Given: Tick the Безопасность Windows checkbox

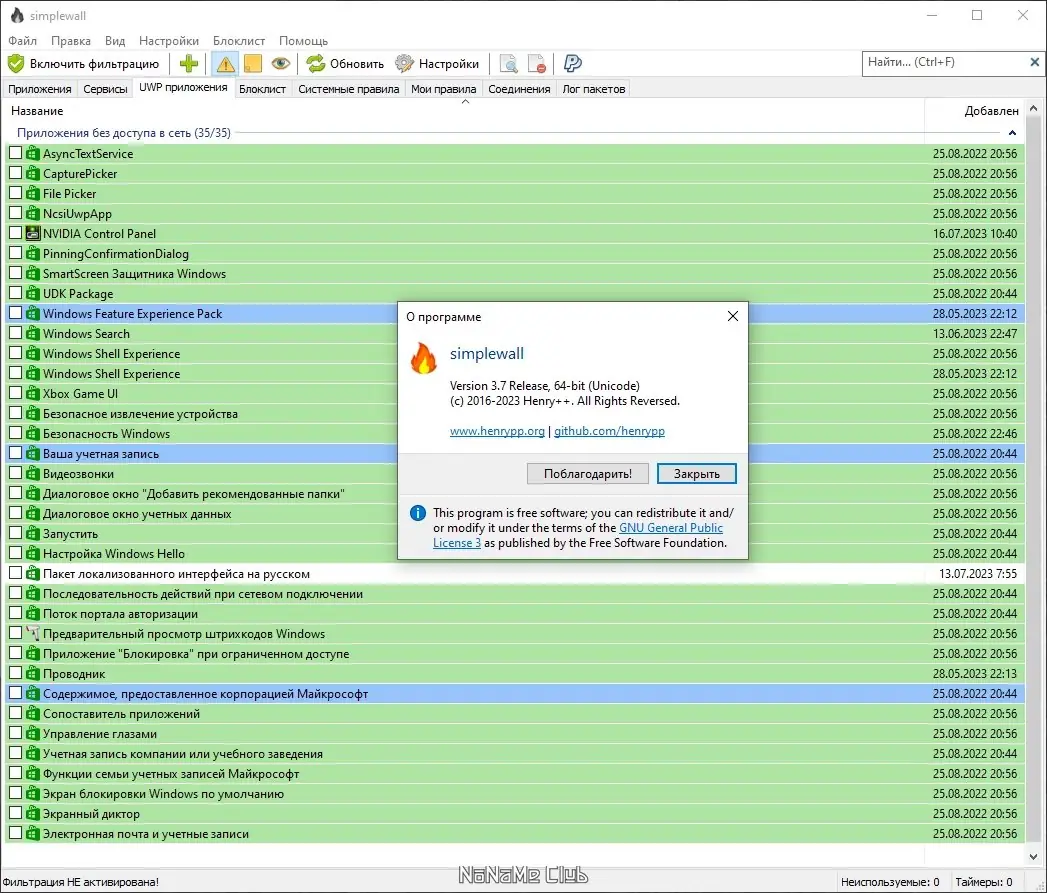Looking at the screenshot, I should pyautogui.click(x=15, y=433).
